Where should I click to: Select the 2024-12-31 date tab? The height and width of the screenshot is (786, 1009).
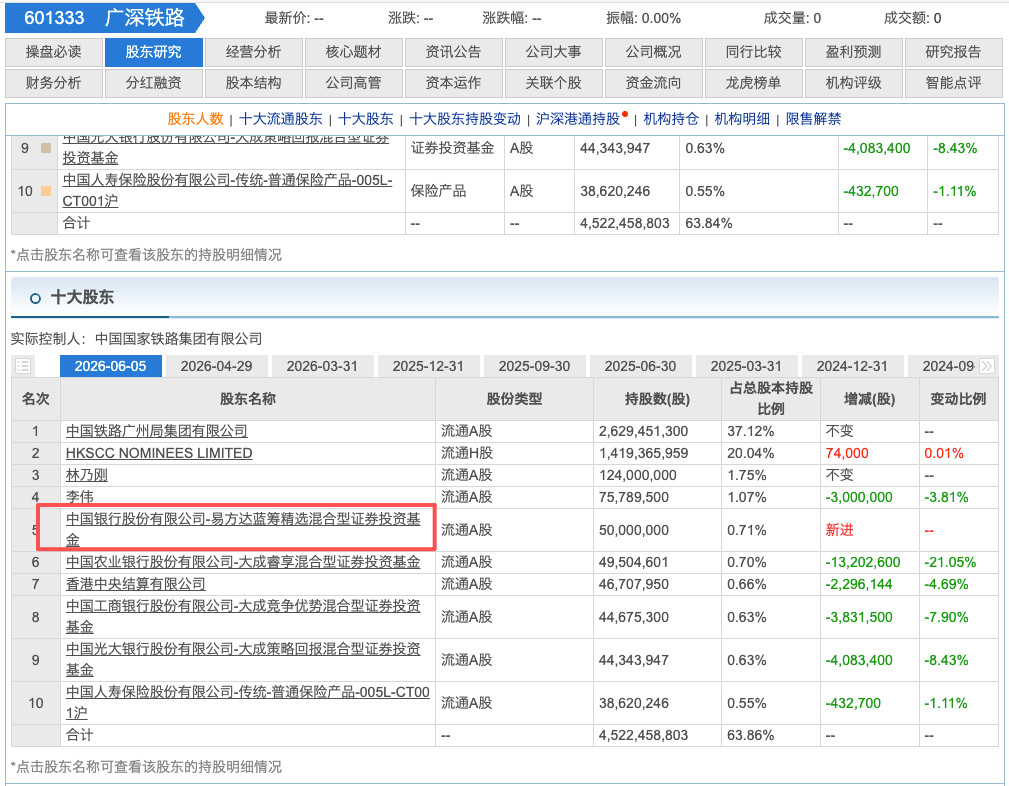[x=852, y=366]
